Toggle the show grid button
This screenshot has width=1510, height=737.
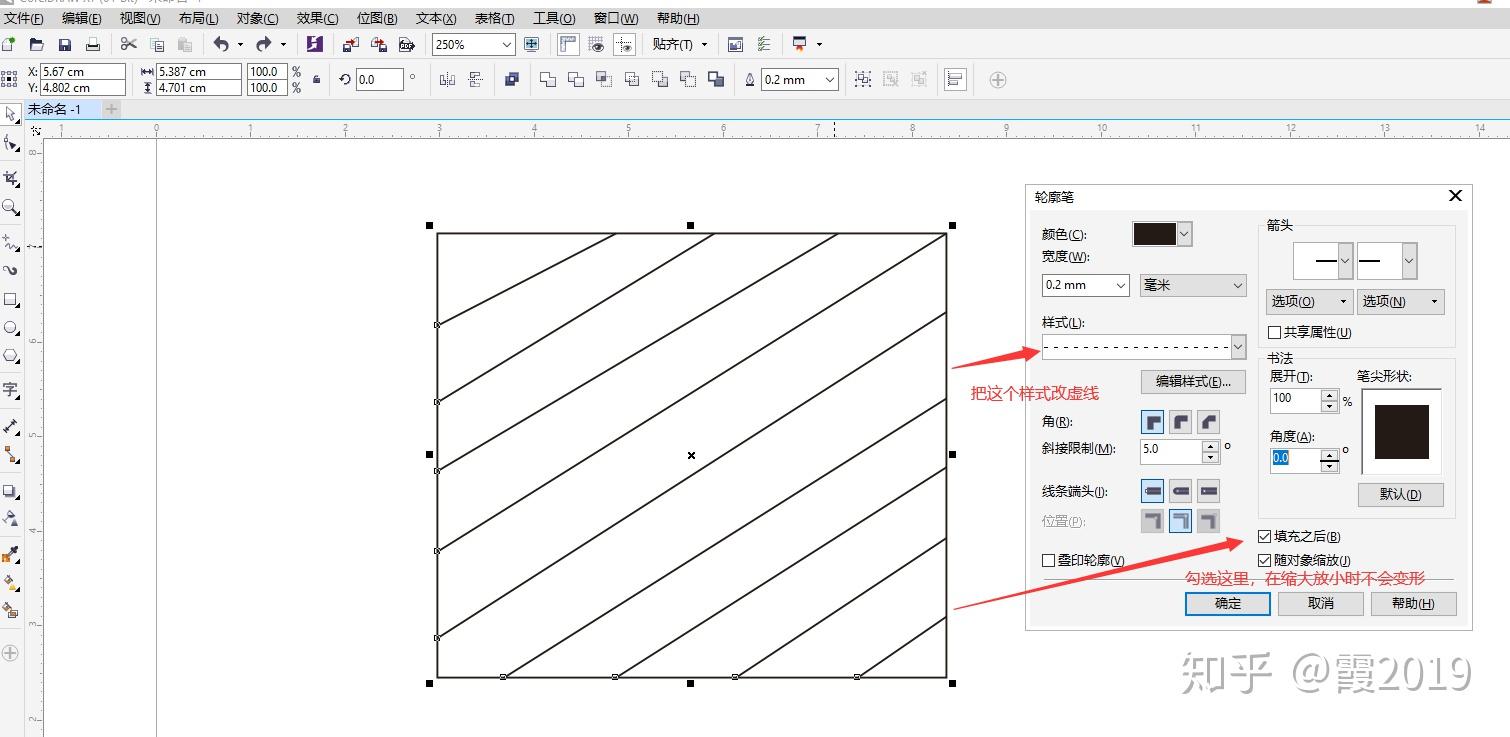tap(597, 44)
